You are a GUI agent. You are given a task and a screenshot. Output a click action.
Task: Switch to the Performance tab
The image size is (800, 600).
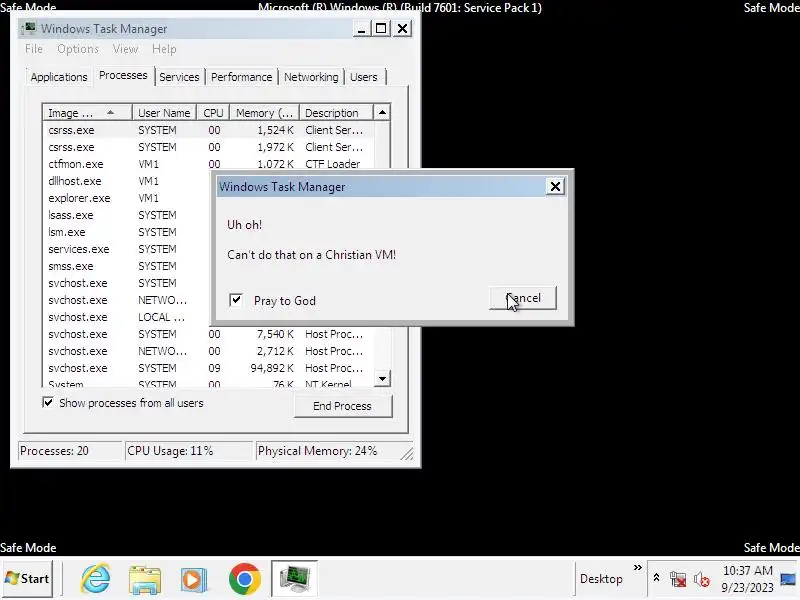[x=241, y=77]
